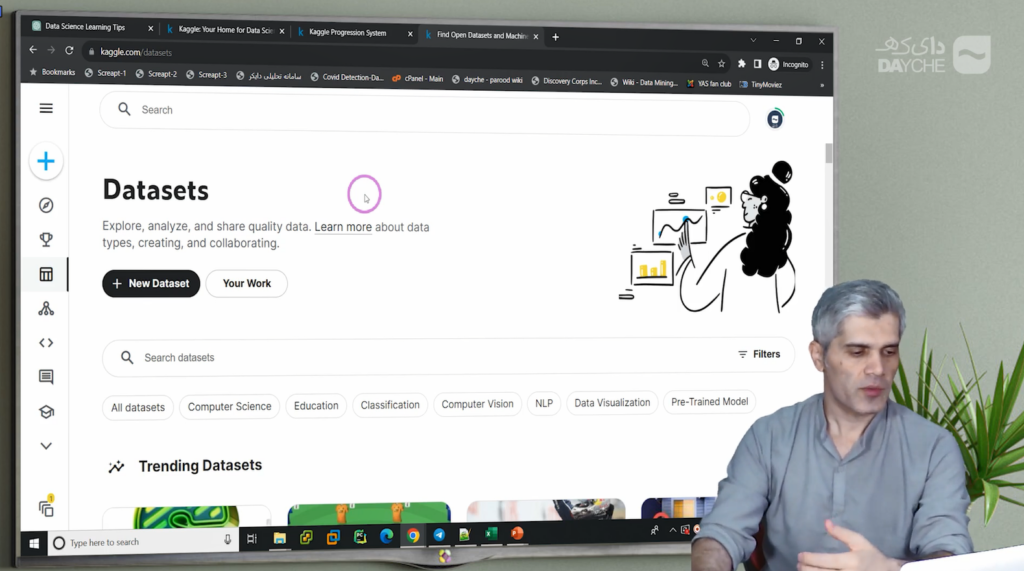The image size is (1024, 571).
Task: Open Code via the angle-brackets icon
Action: pos(46,342)
